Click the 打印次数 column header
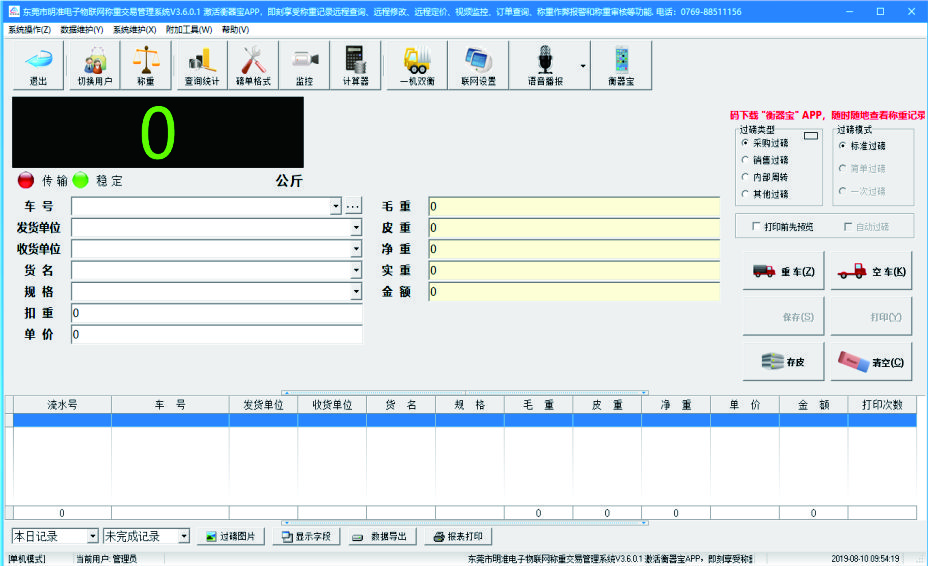The height and width of the screenshot is (566, 928). click(x=882, y=405)
